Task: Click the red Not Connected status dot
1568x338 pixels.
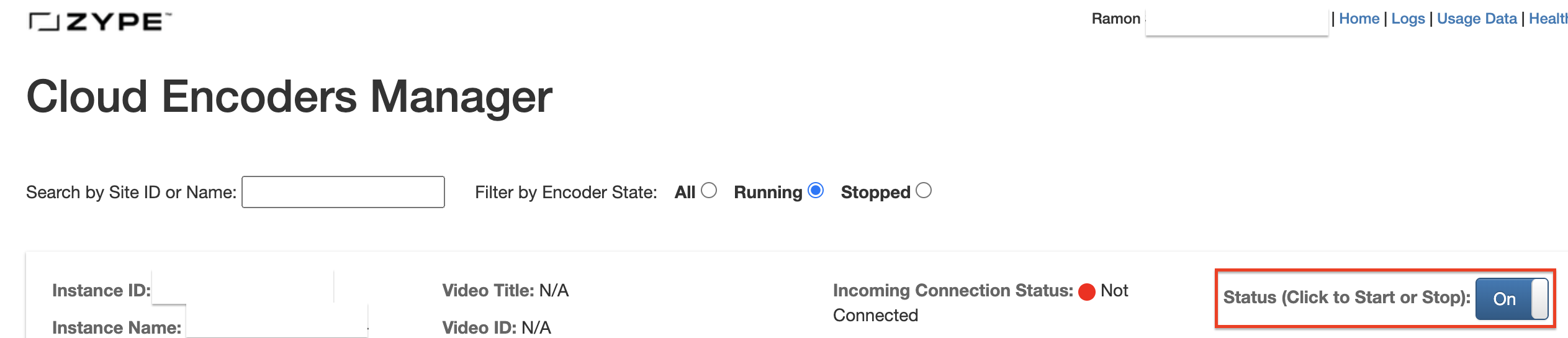Action: point(1087,291)
